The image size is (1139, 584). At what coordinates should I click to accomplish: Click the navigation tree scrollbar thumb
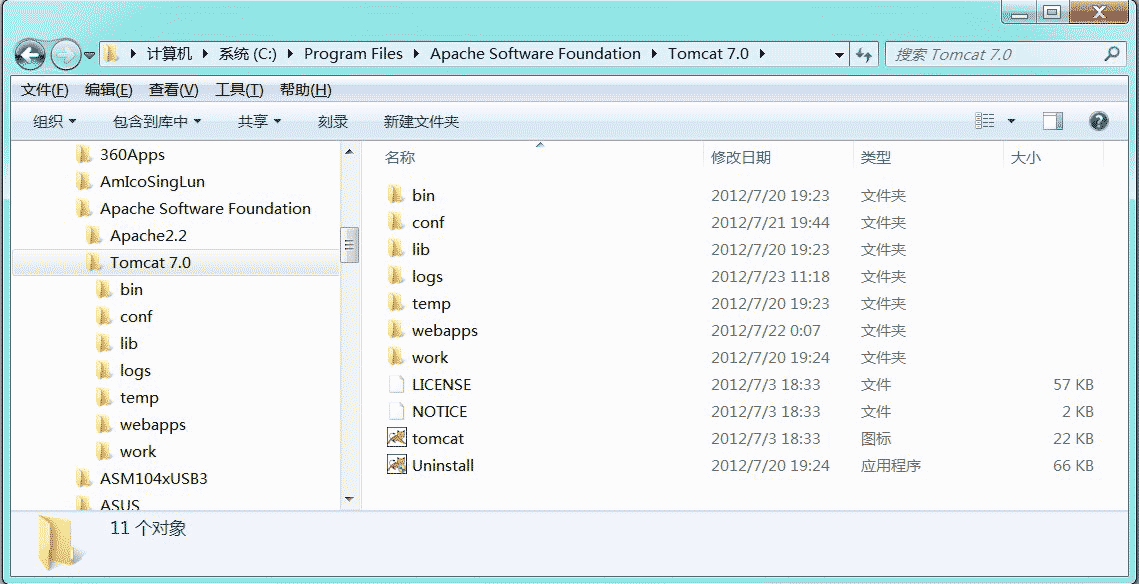click(x=349, y=245)
